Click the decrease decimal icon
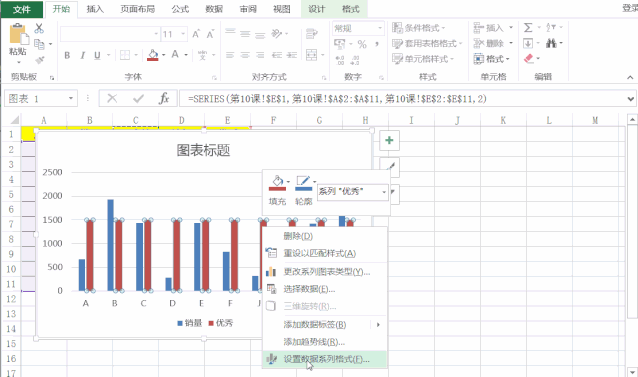This screenshot has height=377, width=638. [355, 60]
